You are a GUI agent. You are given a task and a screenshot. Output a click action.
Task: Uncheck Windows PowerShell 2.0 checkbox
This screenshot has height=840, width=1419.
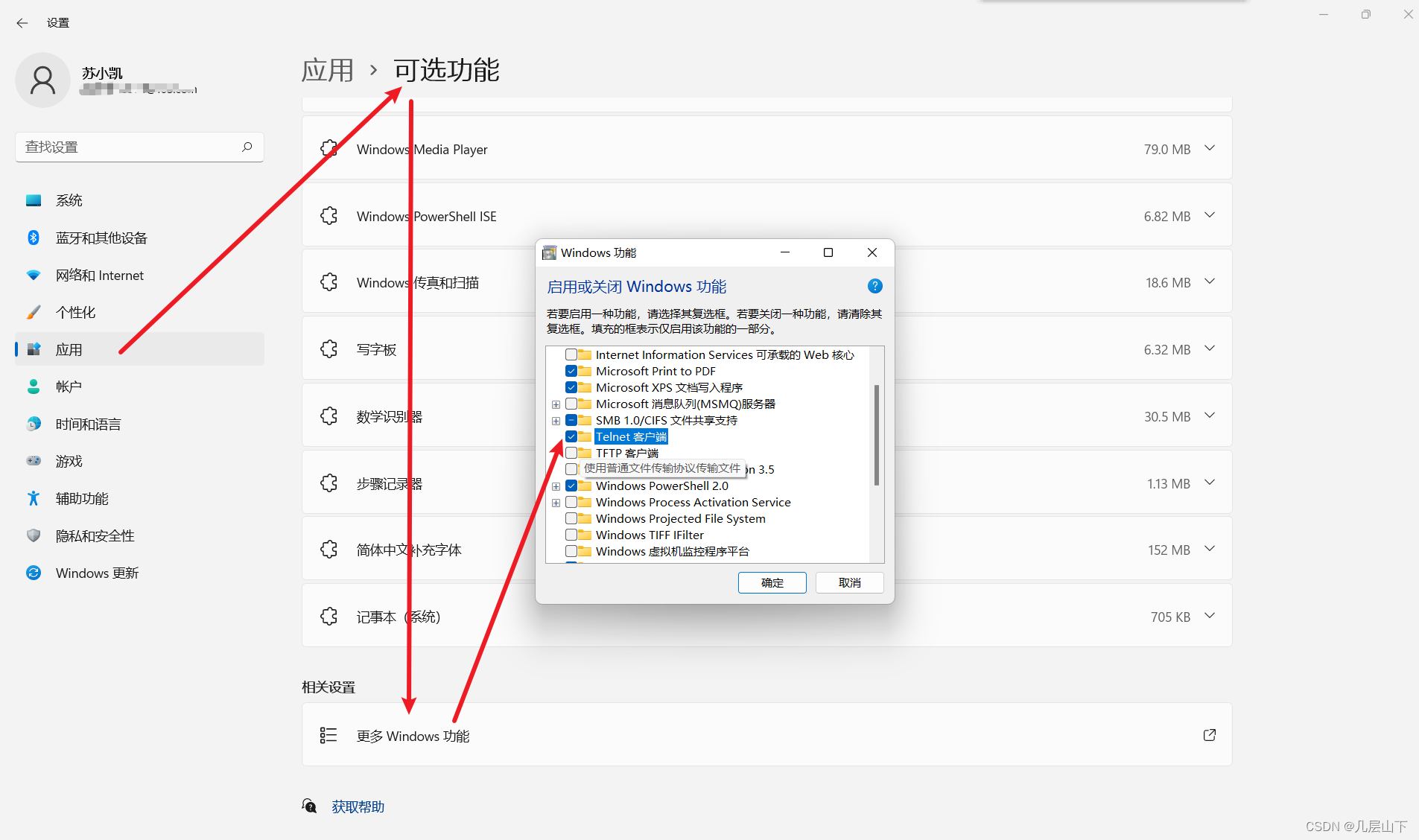click(571, 486)
